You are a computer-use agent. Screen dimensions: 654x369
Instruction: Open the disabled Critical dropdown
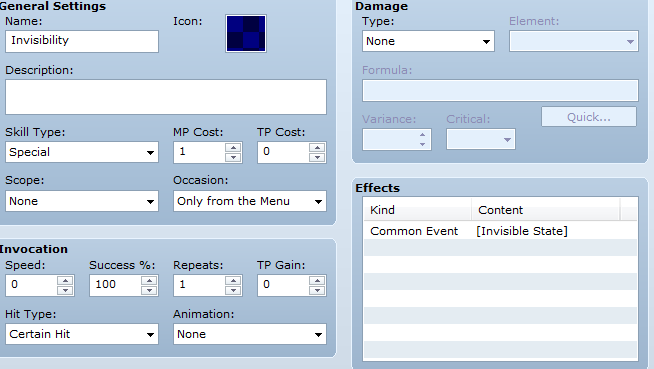tap(480, 139)
